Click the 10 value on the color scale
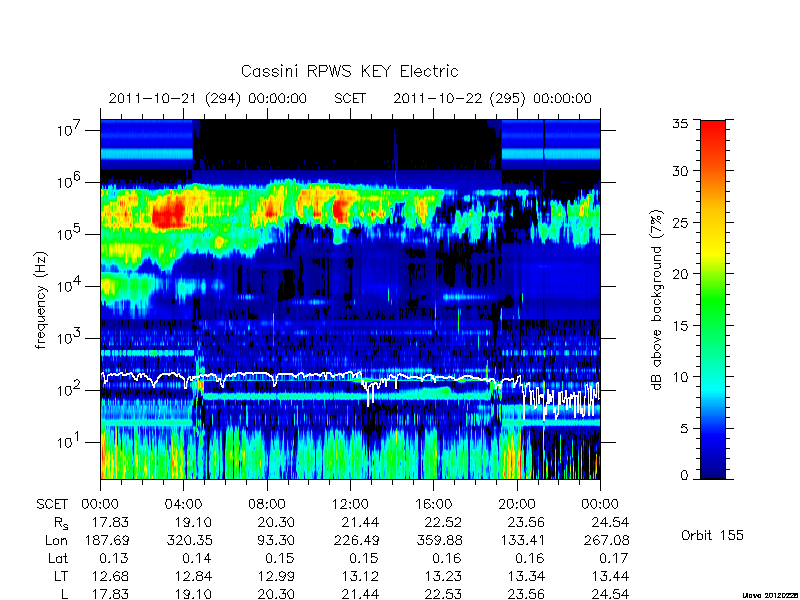 [680, 377]
